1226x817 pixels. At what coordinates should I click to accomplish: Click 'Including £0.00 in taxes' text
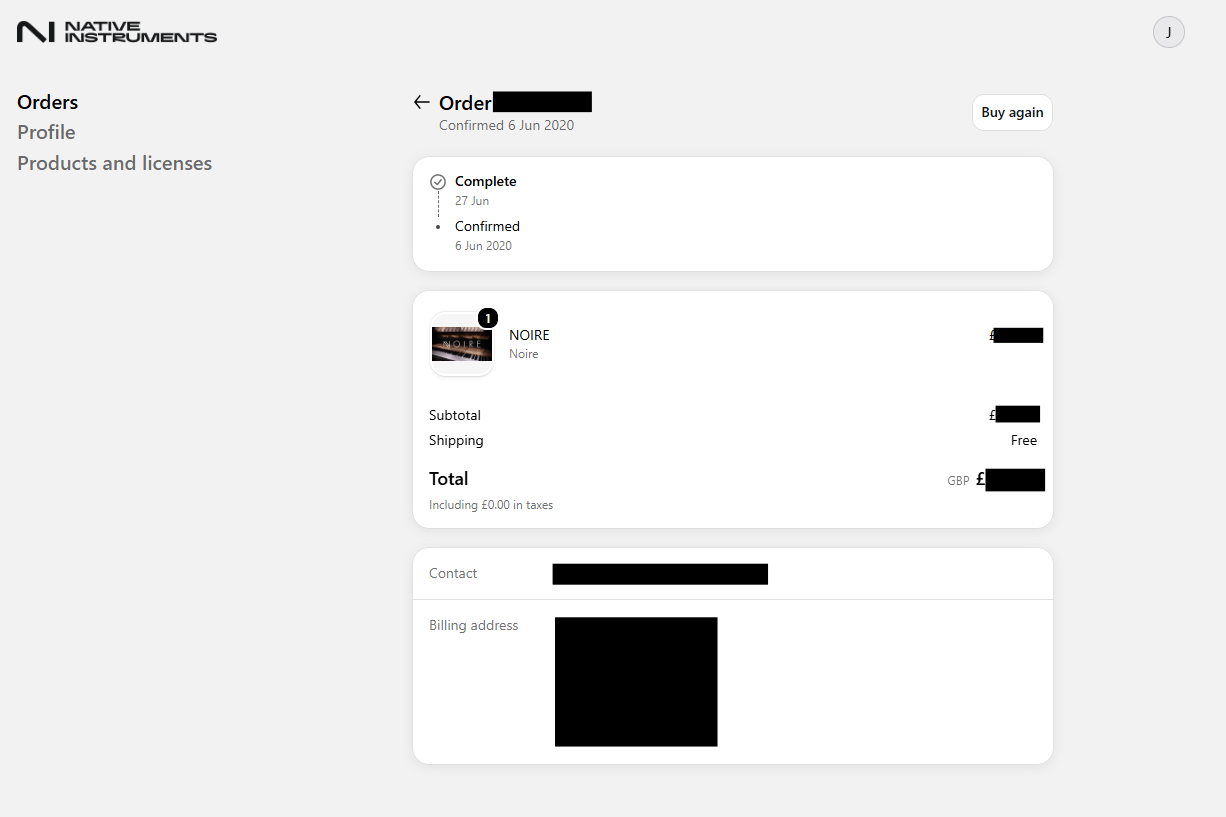point(491,505)
